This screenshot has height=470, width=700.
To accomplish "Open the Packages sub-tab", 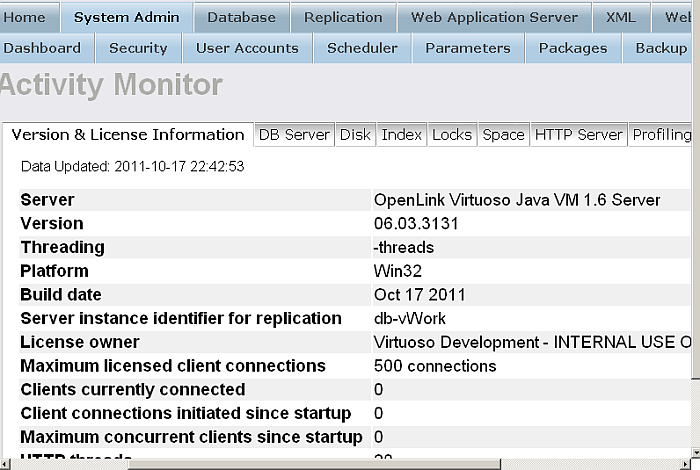I will [573, 48].
